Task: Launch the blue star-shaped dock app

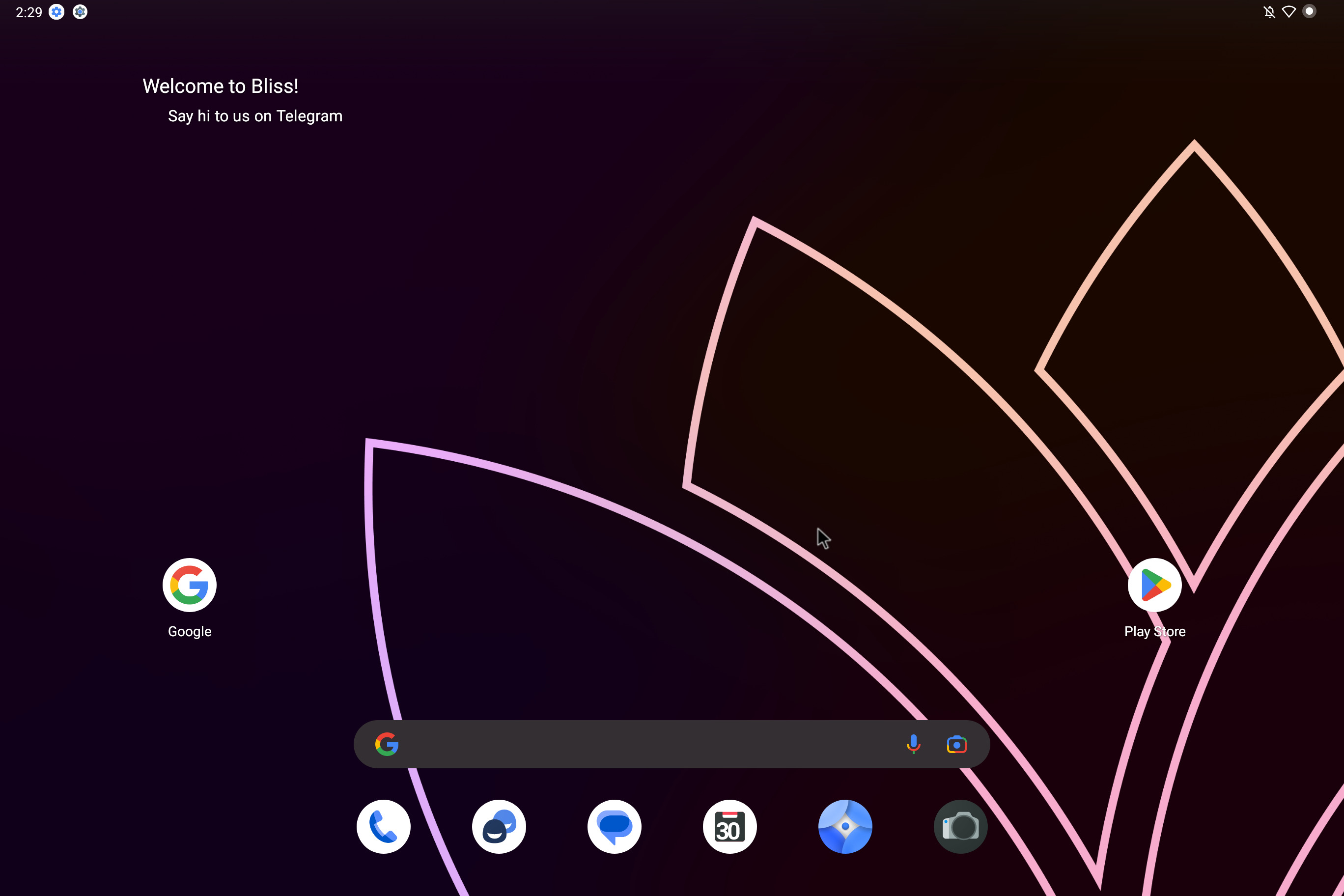Action: coord(845,826)
